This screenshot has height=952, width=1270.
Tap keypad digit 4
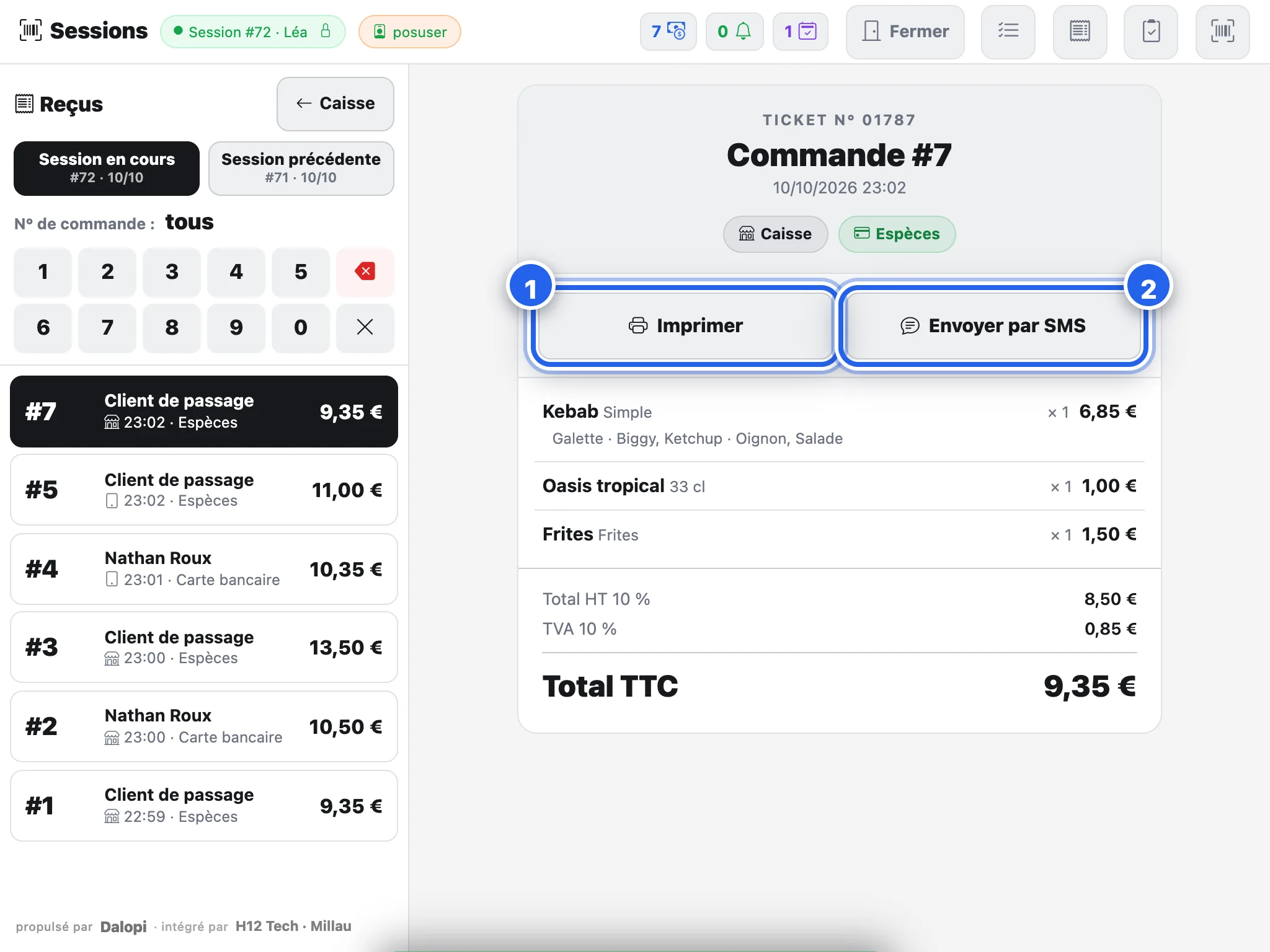[236, 271]
